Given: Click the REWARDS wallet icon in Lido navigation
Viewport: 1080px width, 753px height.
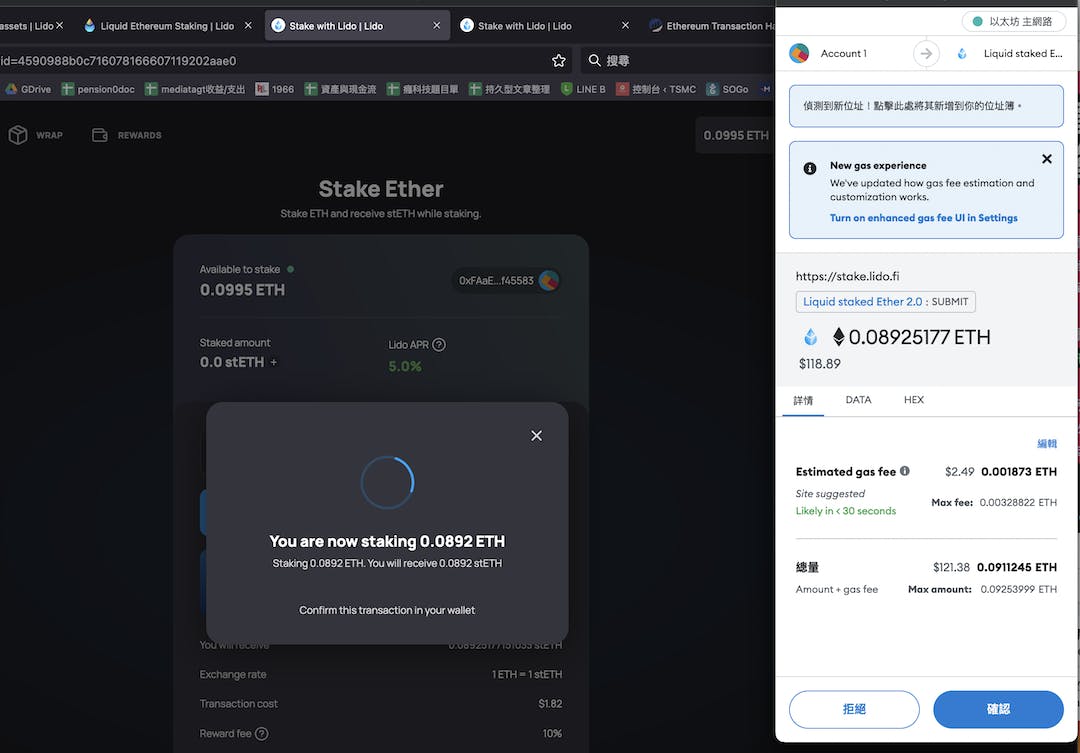Looking at the screenshot, I should tap(100, 135).
